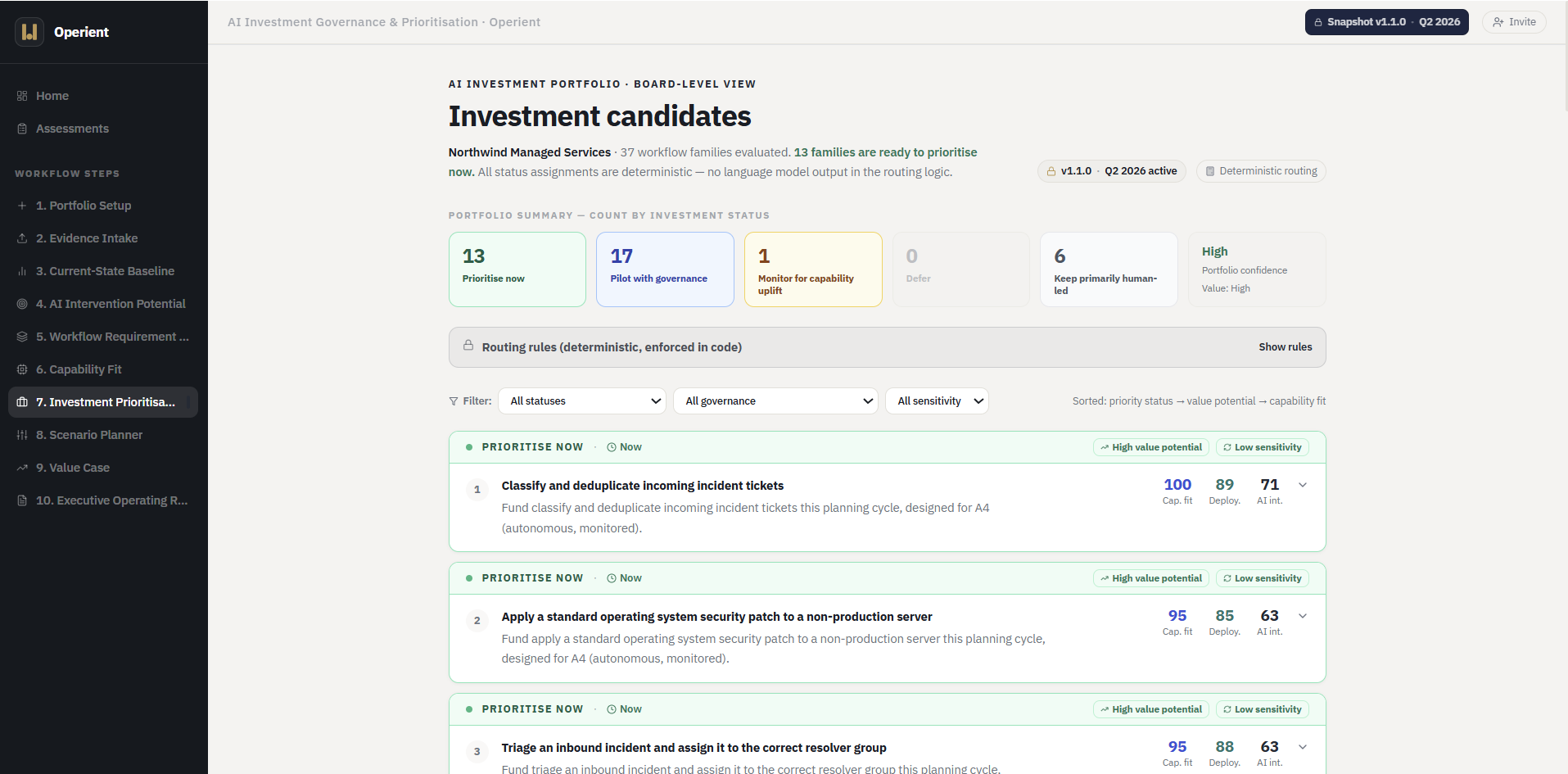Viewport: 1568px width, 774px height.
Task: Click 'Classify and deduplicate incoming incident tickets' title
Action: tap(643, 486)
